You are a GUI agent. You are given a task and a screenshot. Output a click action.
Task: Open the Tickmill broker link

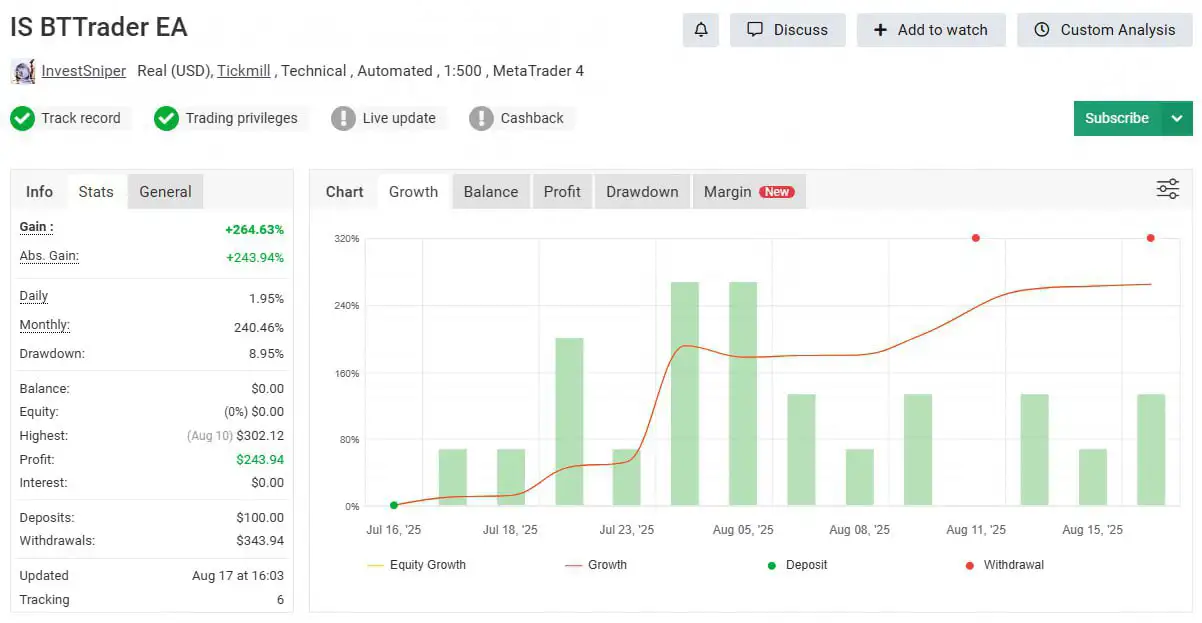coord(245,71)
